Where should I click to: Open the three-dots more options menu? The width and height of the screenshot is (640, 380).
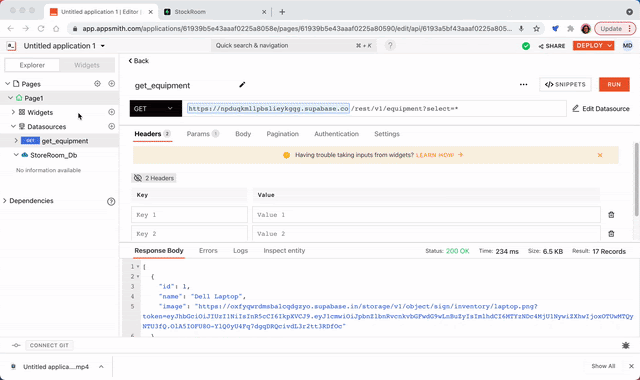523,84
